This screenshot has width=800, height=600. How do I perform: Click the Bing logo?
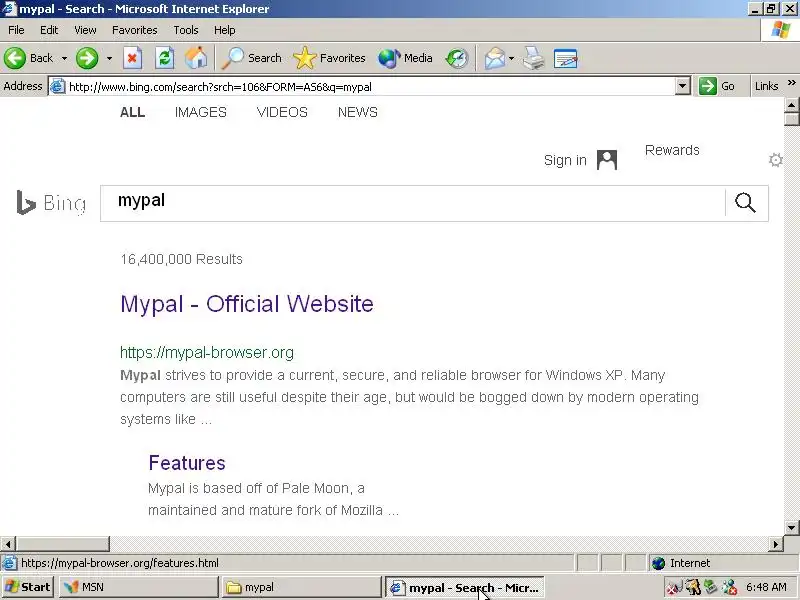click(51, 203)
